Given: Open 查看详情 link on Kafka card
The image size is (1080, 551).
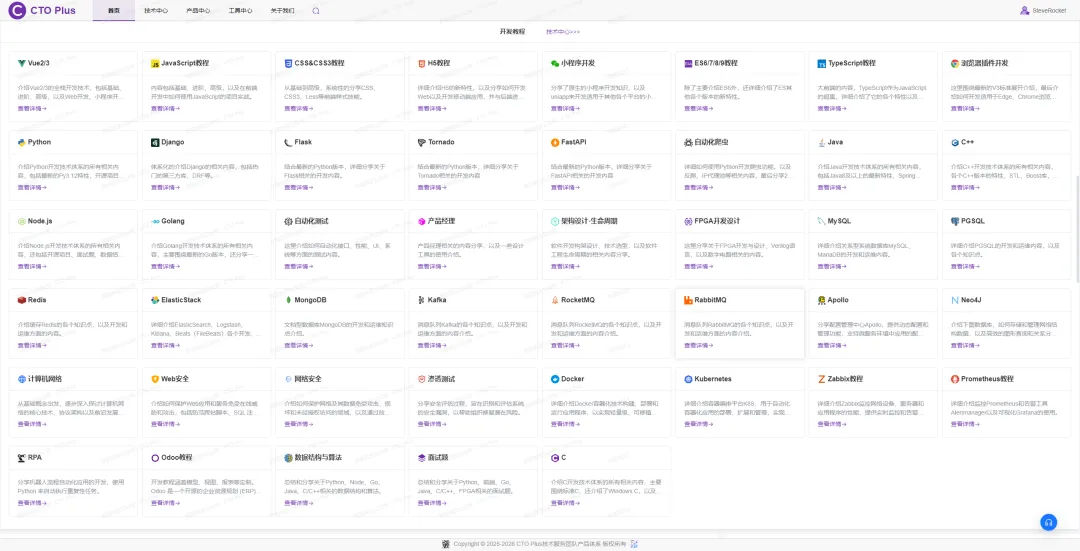Looking at the screenshot, I should coord(431,346).
